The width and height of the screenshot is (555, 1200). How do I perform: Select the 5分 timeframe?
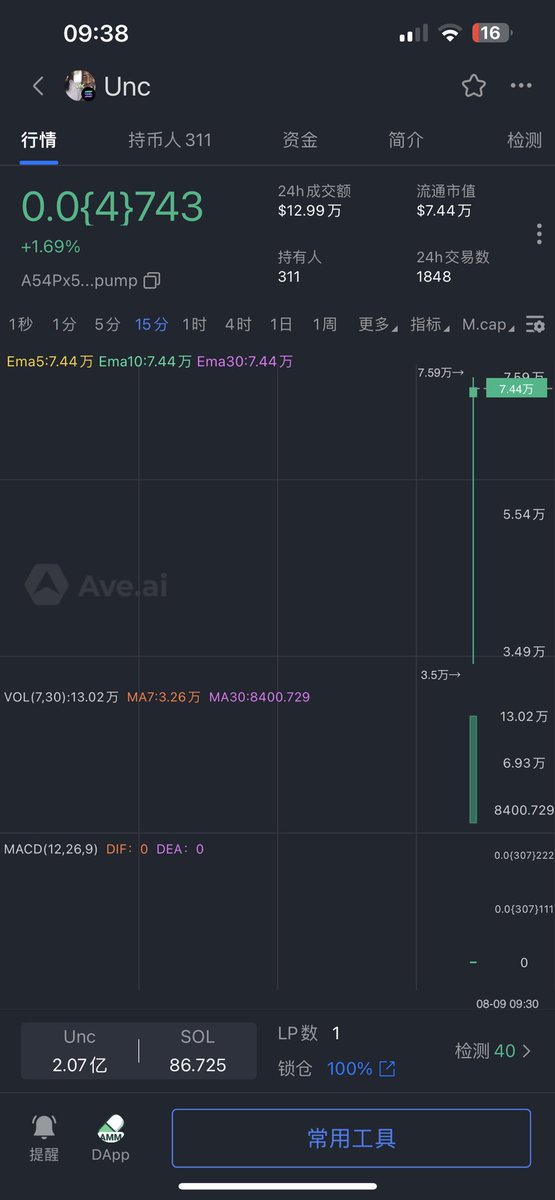pyautogui.click(x=107, y=324)
